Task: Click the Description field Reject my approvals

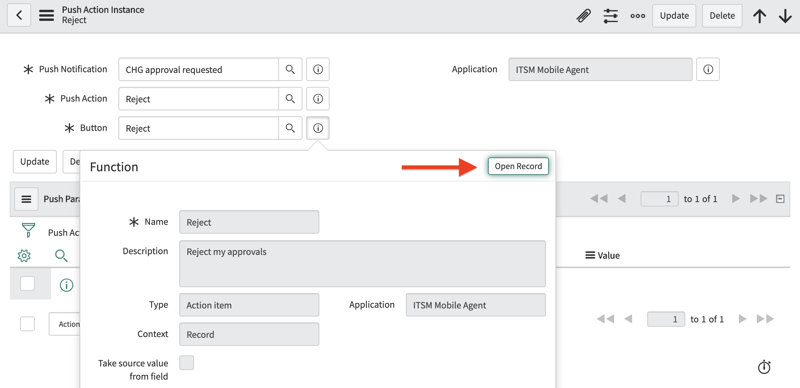Action: click(362, 264)
